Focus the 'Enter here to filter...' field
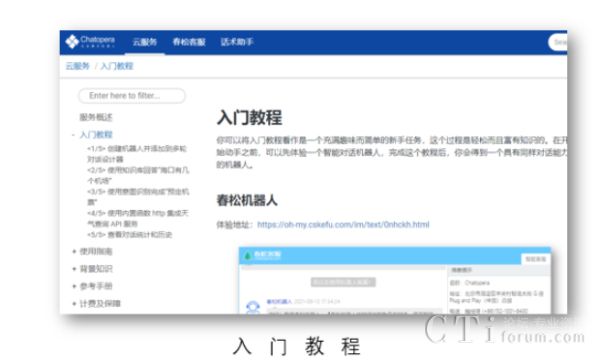600x360 pixels. click(x=132, y=96)
